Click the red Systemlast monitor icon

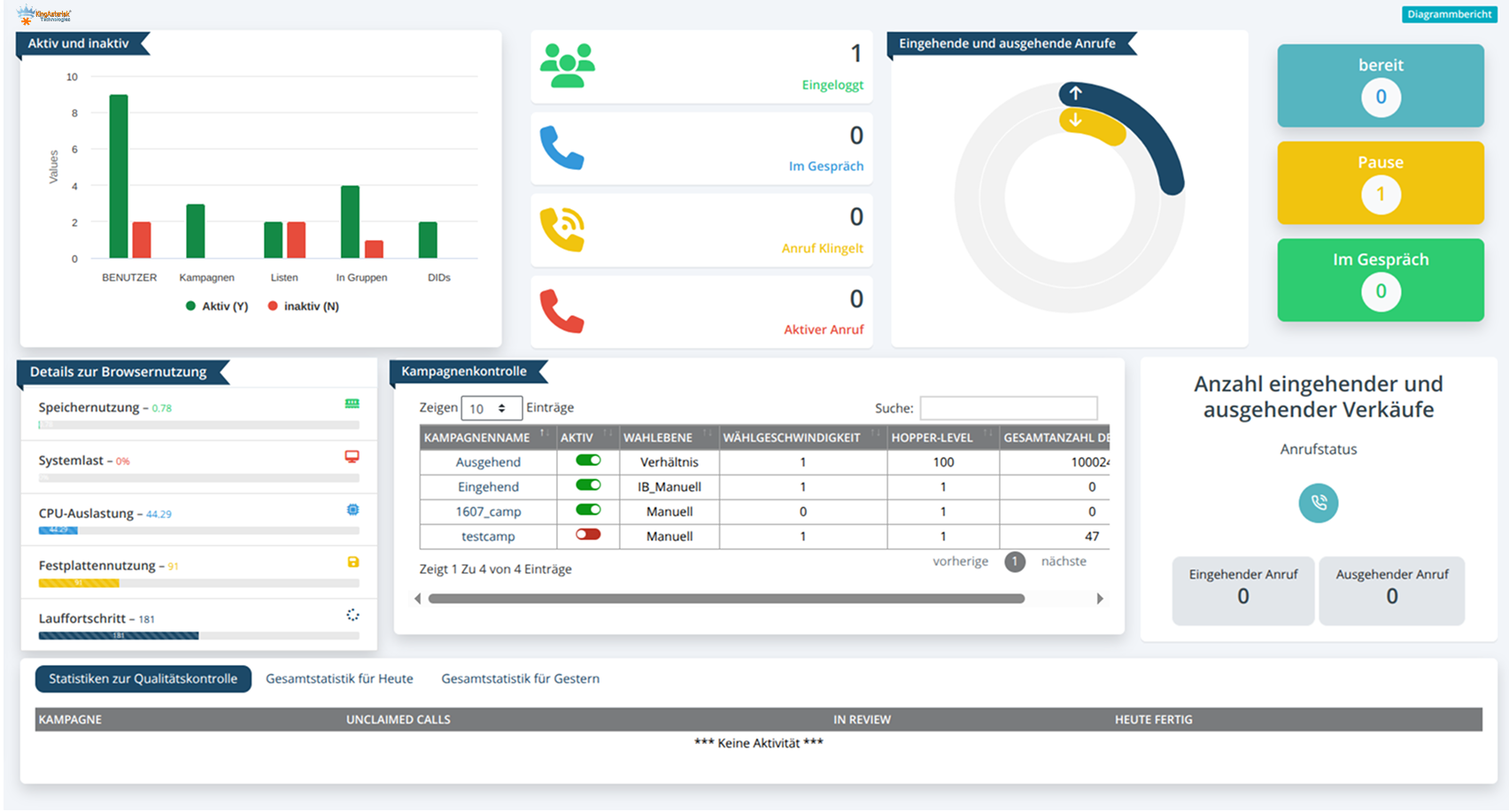[x=352, y=457]
